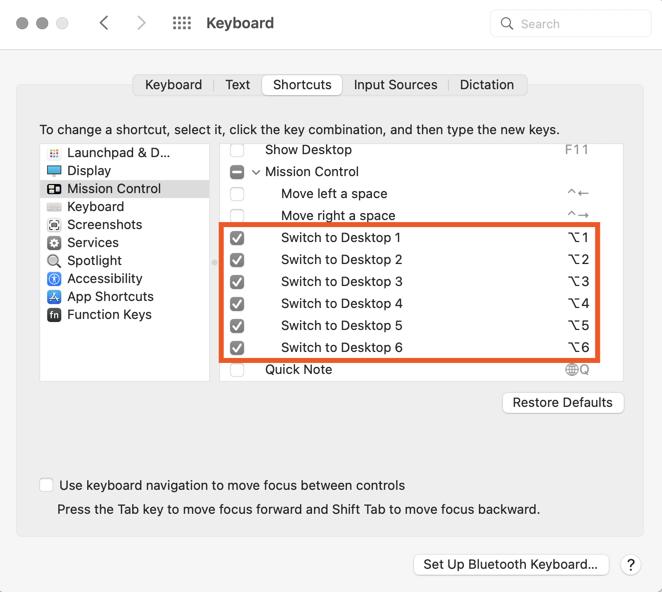Click the Spotlight magnifier icon

[x=54, y=261]
